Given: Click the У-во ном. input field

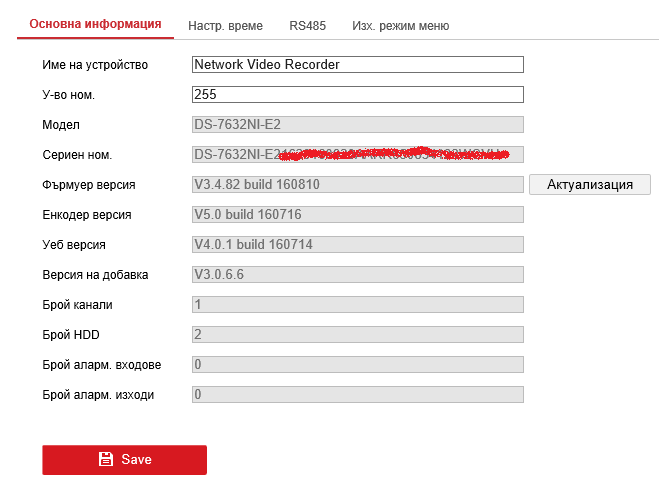Looking at the screenshot, I should tap(358, 94).
